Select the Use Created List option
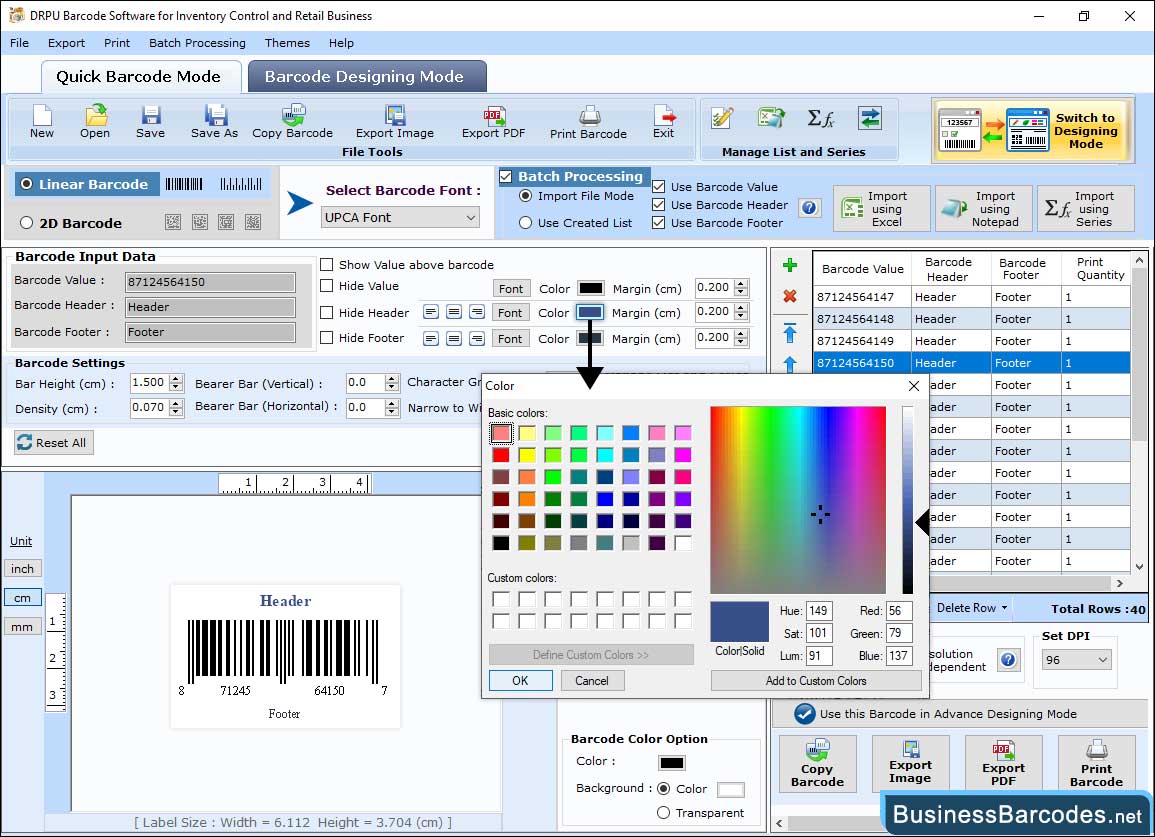 coord(525,223)
